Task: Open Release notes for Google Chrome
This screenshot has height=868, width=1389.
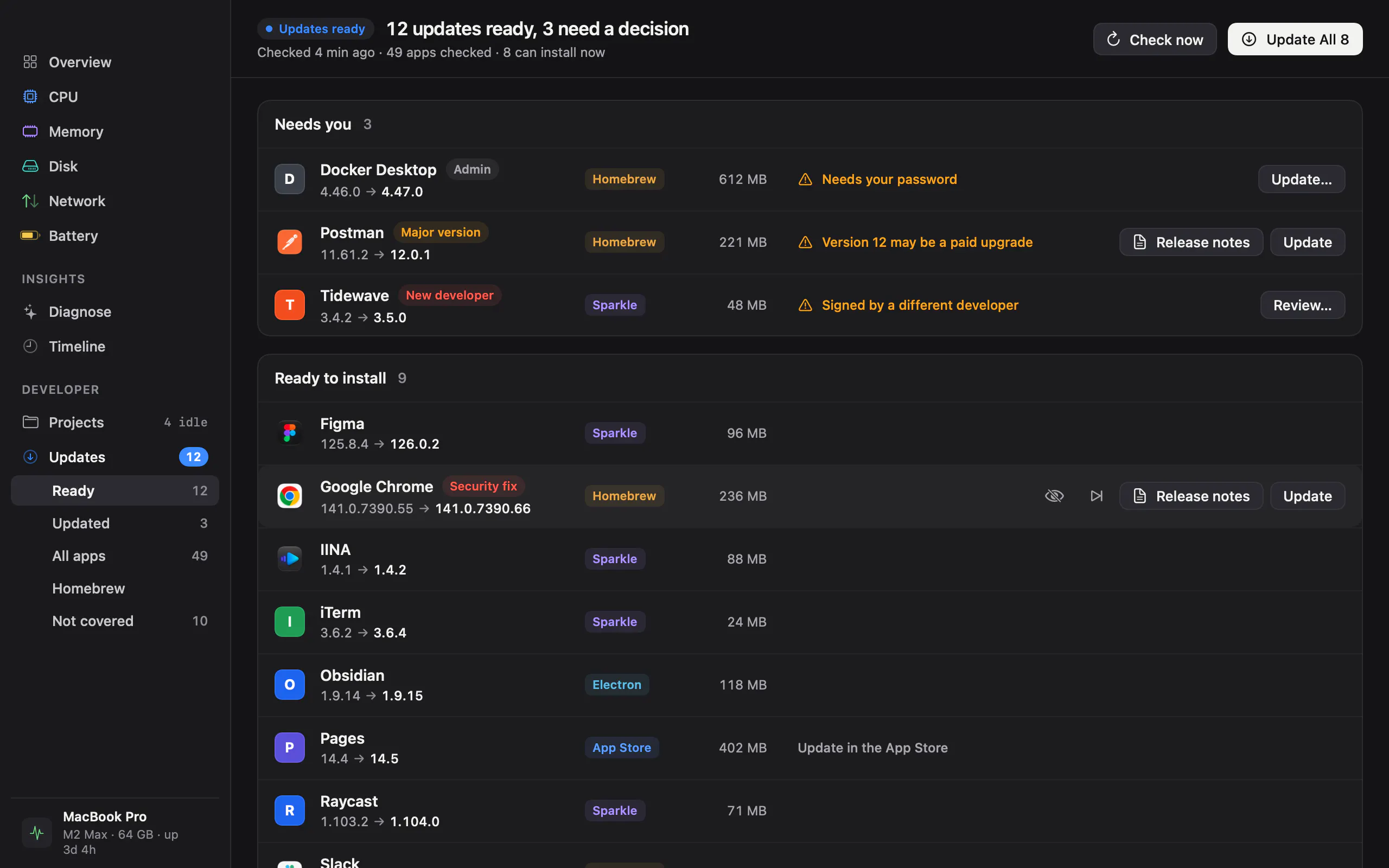Action: (1191, 496)
